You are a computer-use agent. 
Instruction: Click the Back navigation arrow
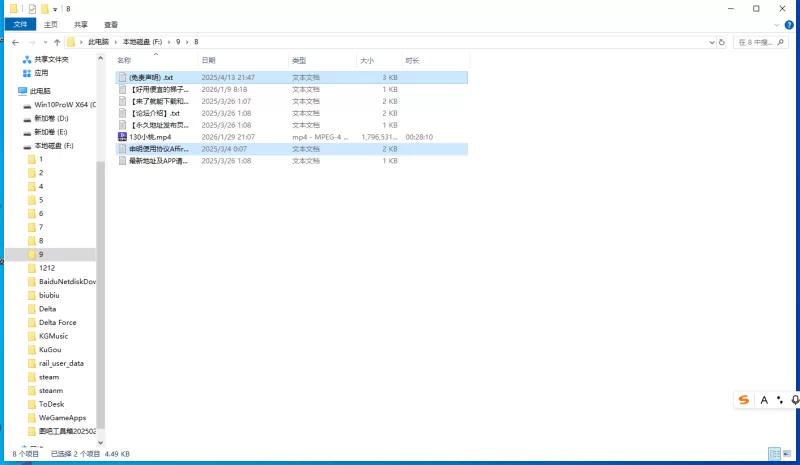coord(15,42)
